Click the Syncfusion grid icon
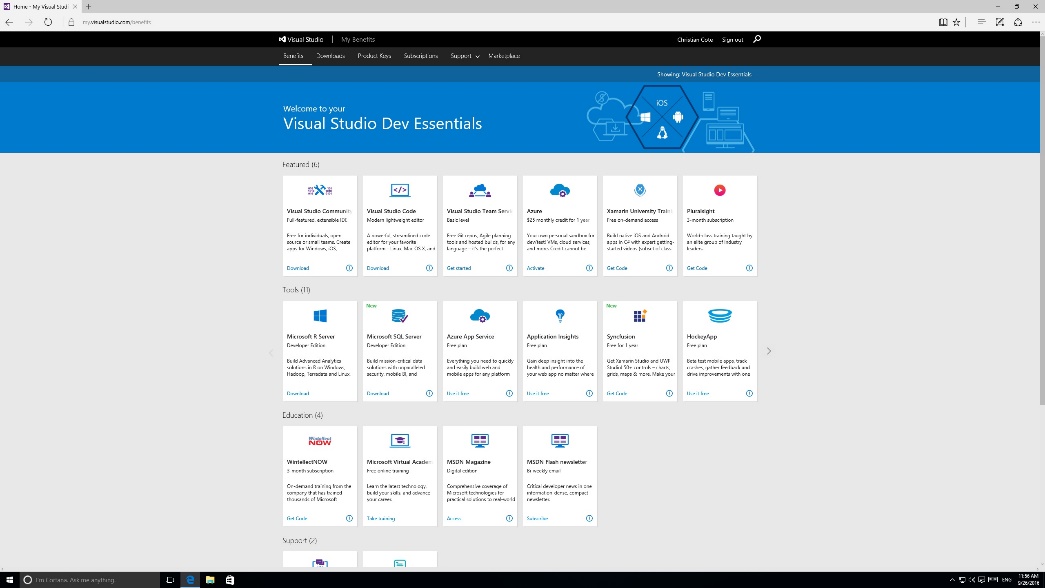1045x588 pixels. 640,316
